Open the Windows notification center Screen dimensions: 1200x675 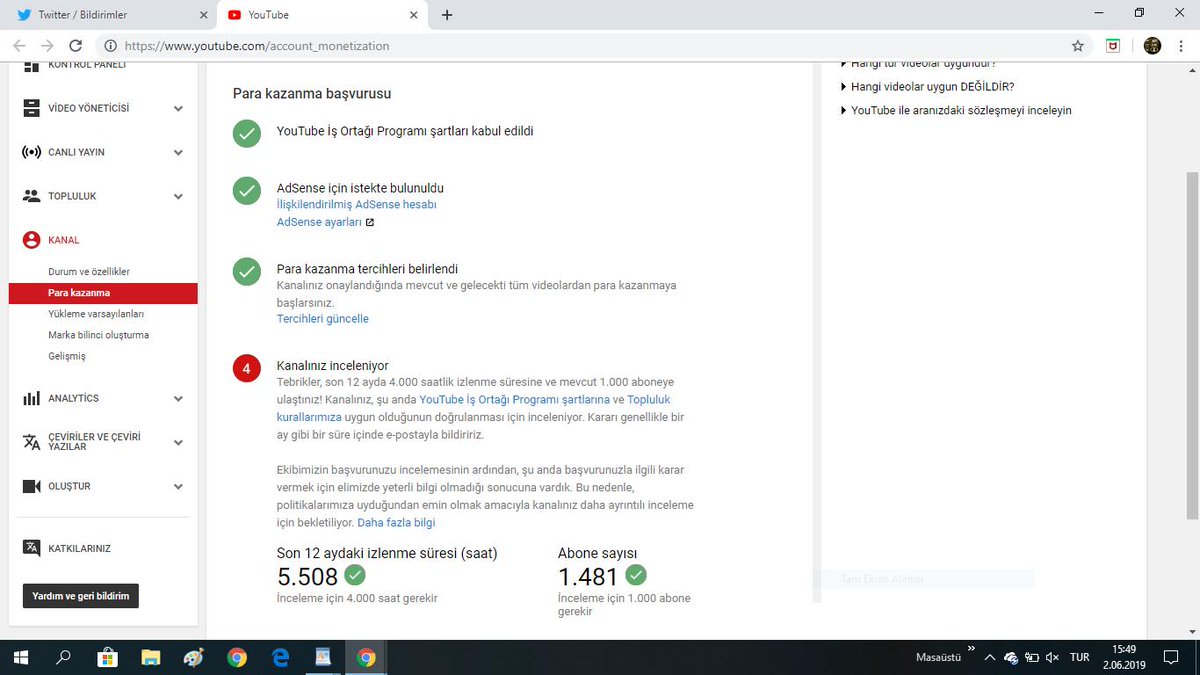[x=1172, y=657]
